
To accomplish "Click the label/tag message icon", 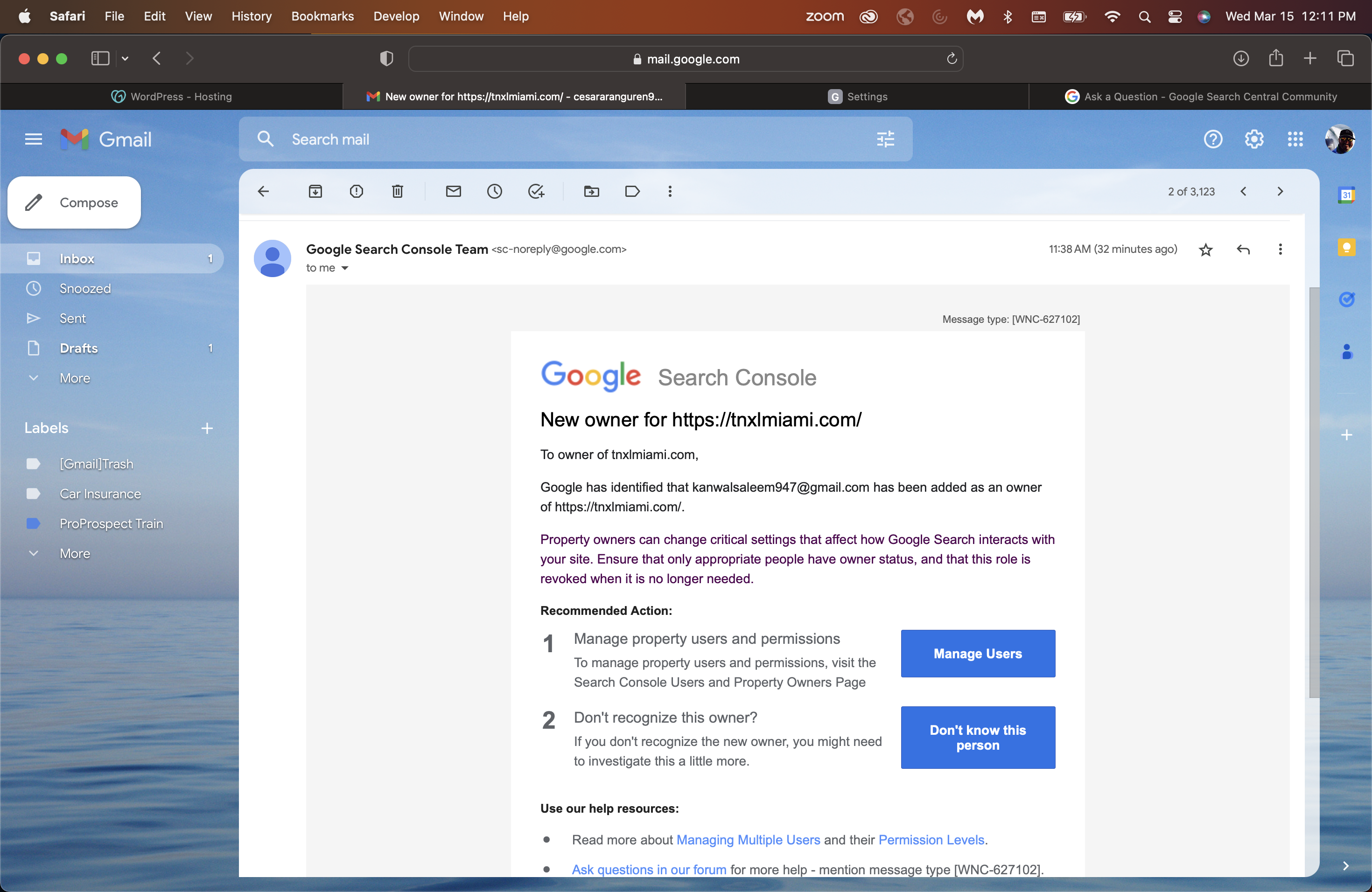I will coord(632,191).
